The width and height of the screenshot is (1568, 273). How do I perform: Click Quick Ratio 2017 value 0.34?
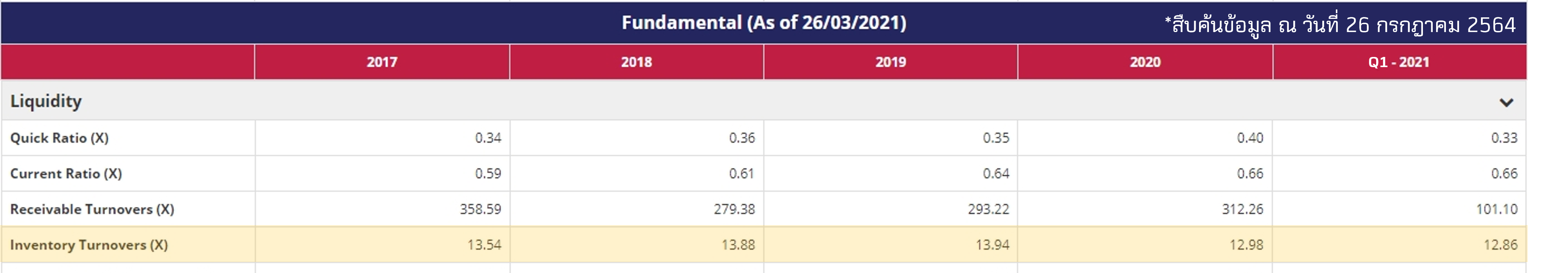click(x=488, y=138)
